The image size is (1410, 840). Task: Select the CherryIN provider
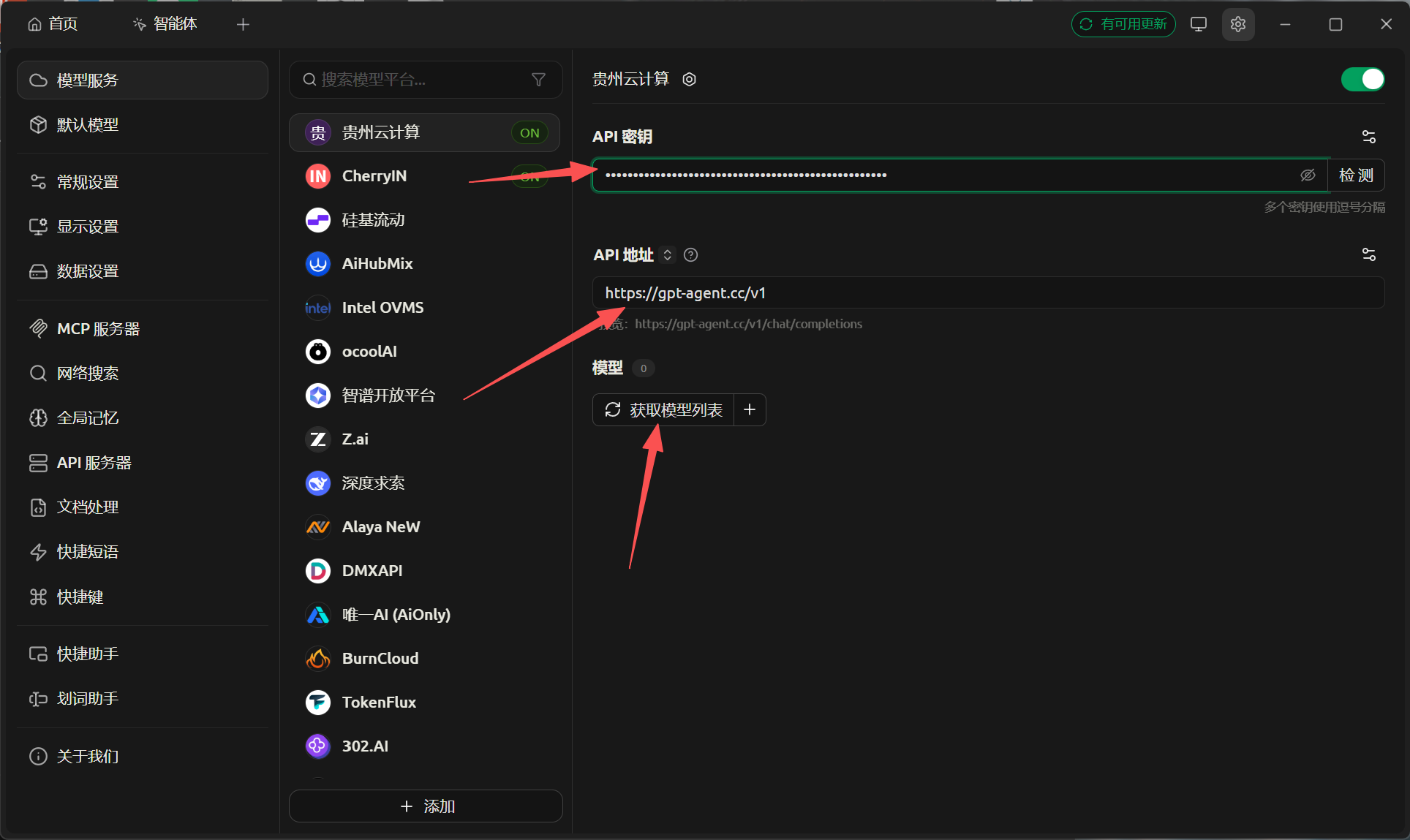pos(425,176)
